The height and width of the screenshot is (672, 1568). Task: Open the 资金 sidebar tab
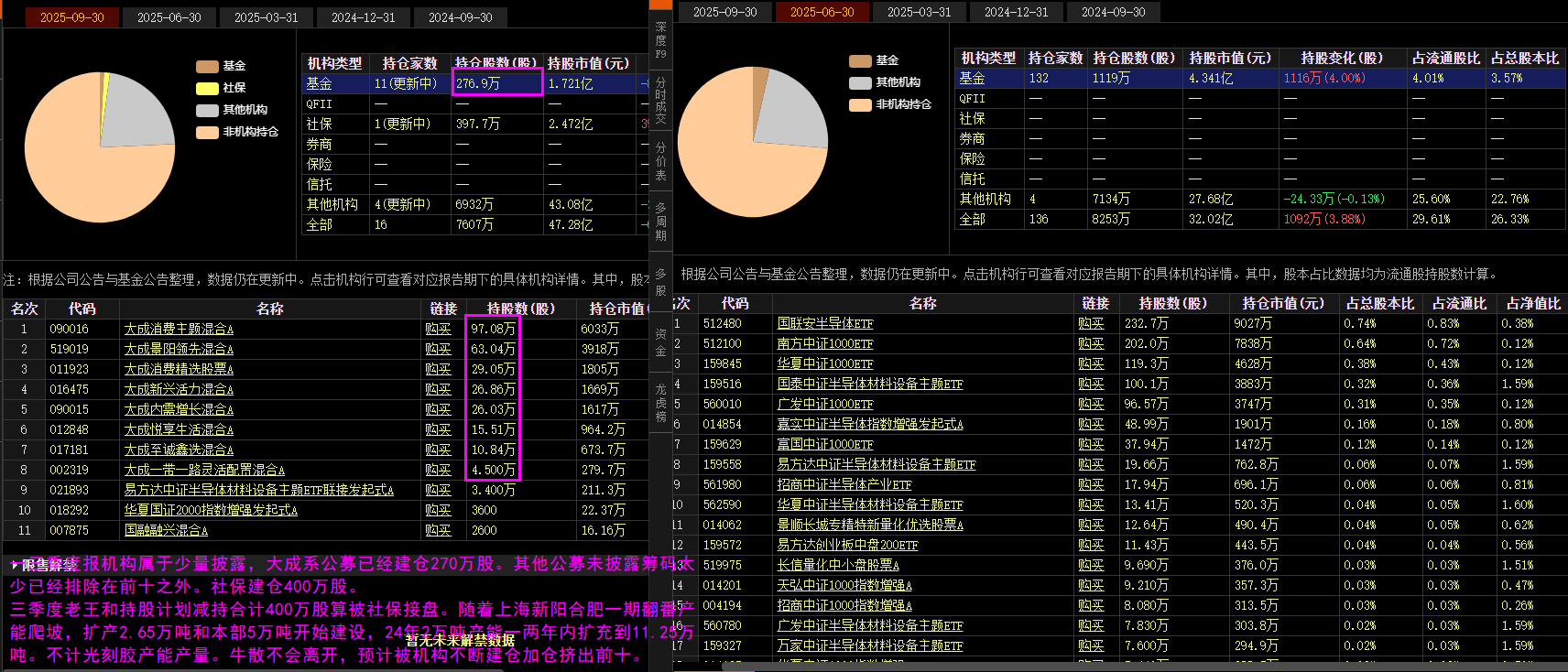click(x=660, y=342)
